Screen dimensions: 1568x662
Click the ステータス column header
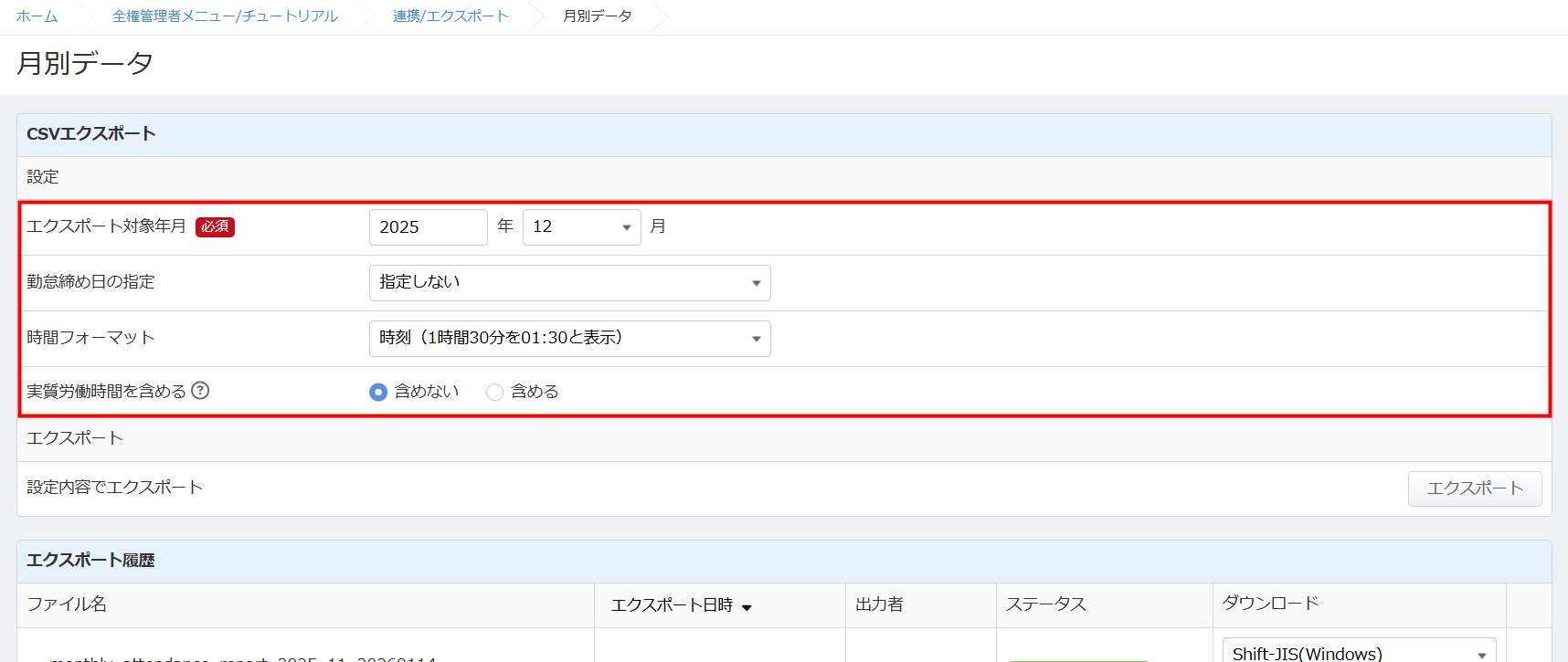pos(1045,604)
